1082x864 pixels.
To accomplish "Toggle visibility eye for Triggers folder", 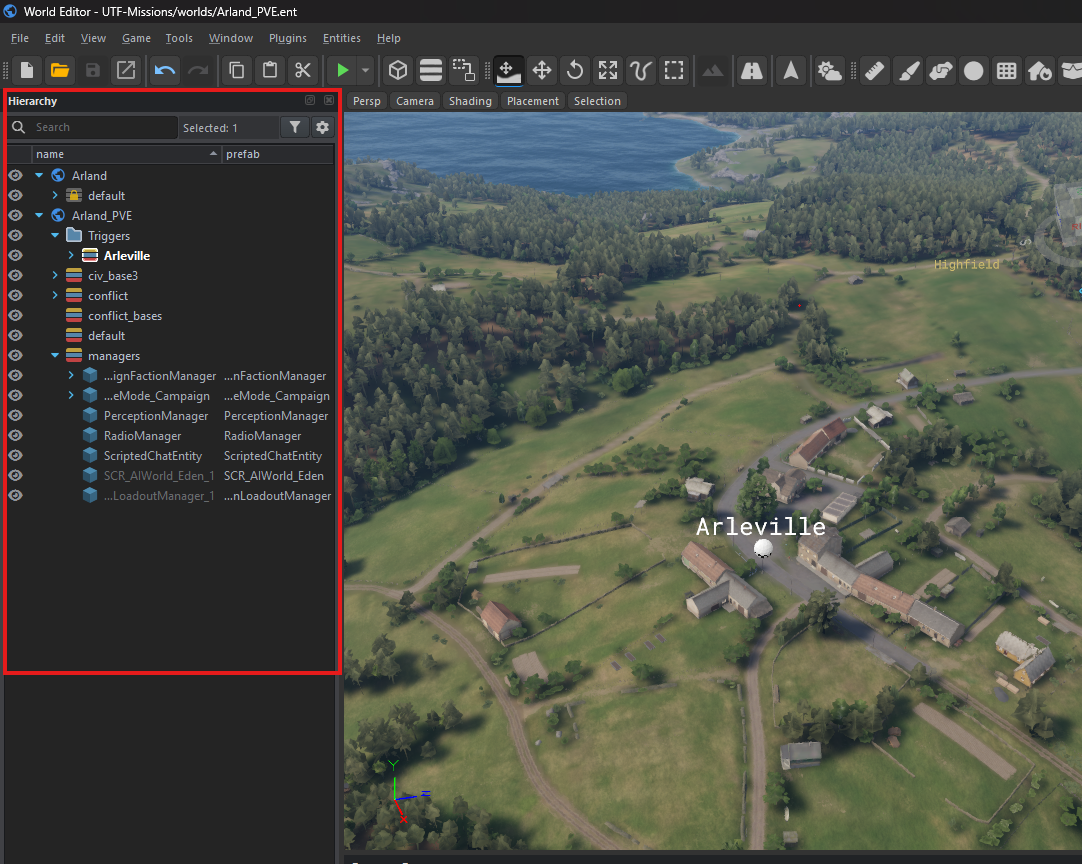I will coord(16,236).
